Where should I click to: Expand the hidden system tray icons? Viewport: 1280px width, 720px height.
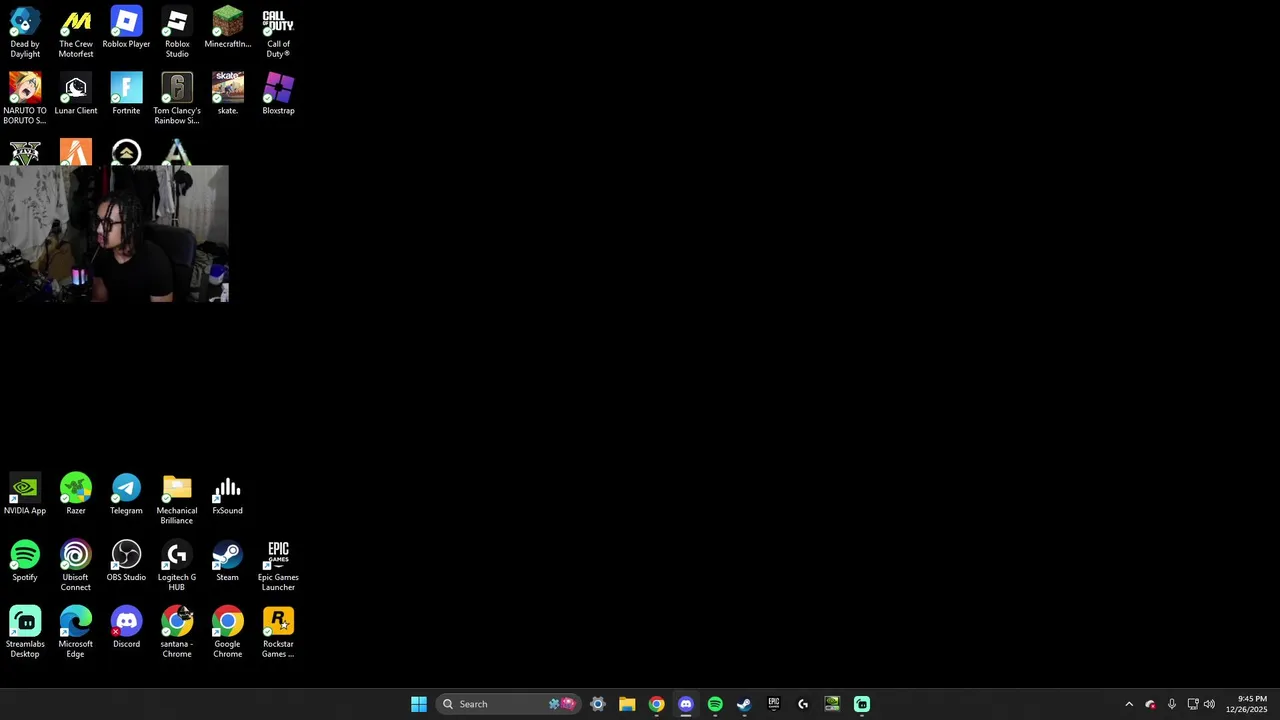[1129, 704]
